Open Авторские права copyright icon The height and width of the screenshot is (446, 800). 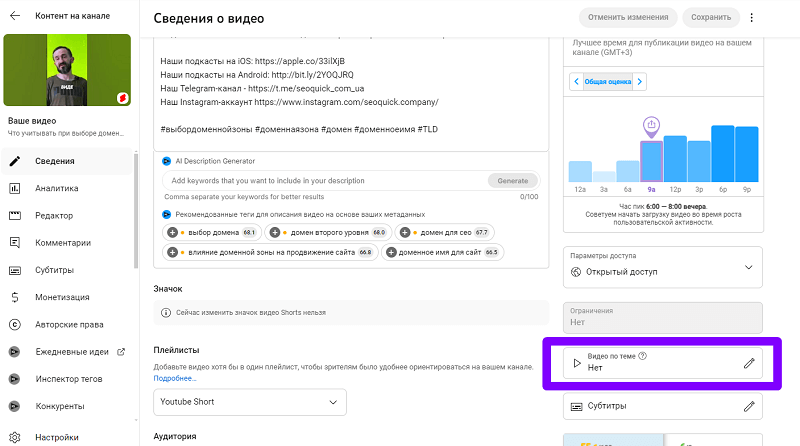[x=15, y=325]
